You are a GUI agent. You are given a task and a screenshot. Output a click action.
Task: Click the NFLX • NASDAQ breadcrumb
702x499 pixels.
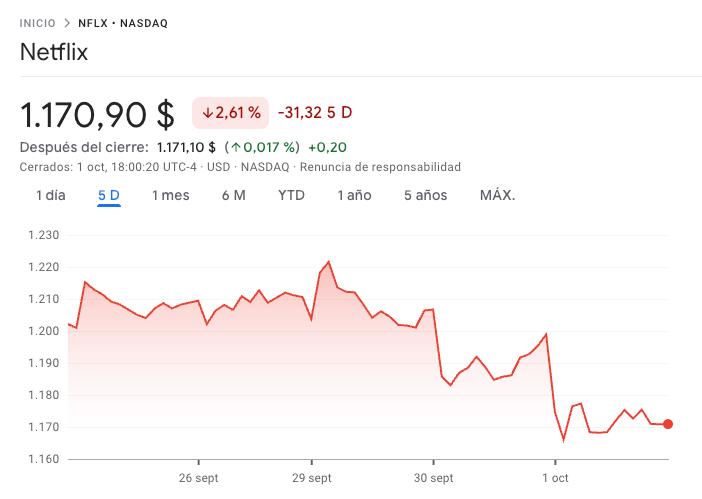(x=122, y=23)
